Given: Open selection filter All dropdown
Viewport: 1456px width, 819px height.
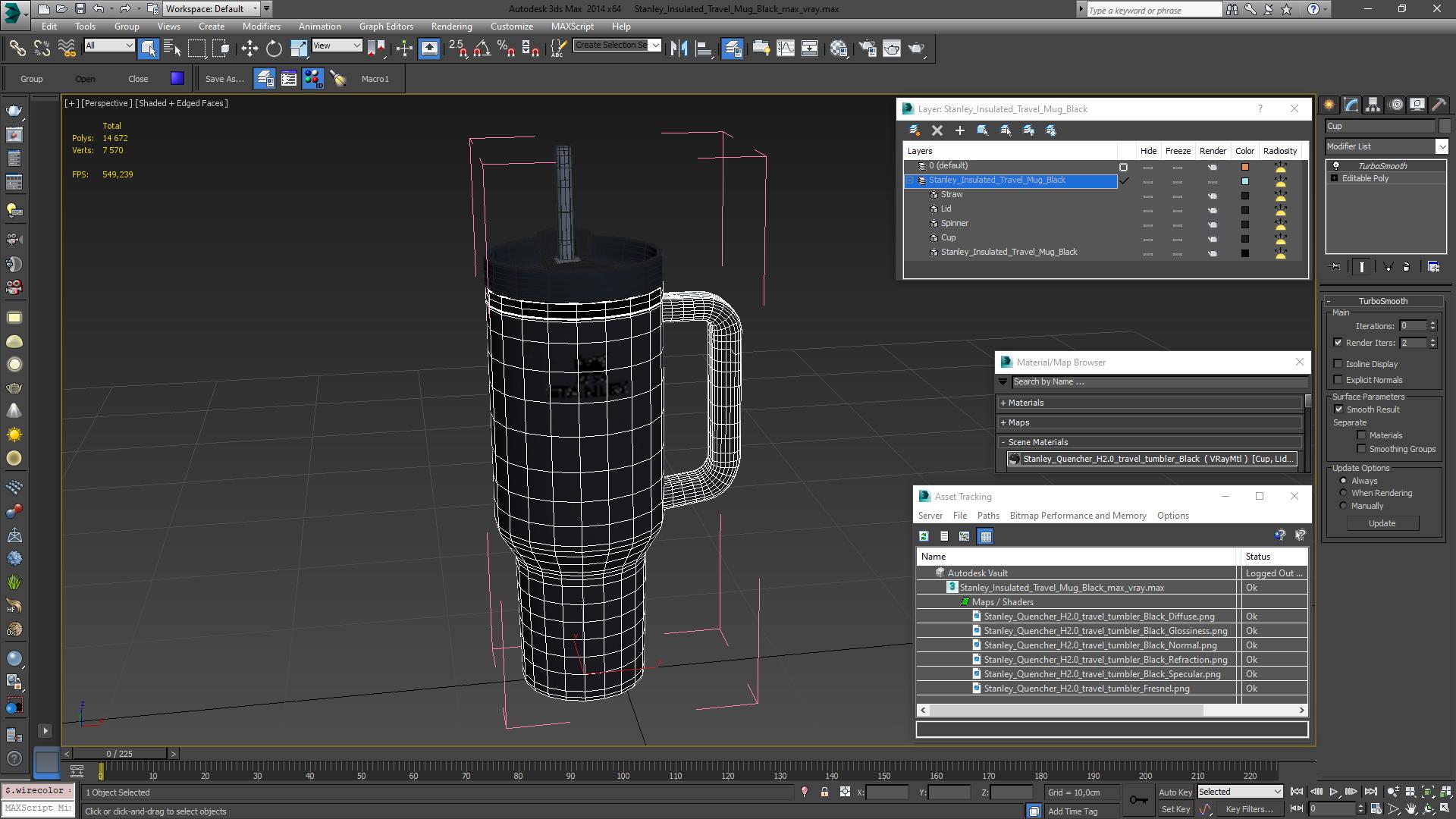Looking at the screenshot, I should [x=109, y=45].
